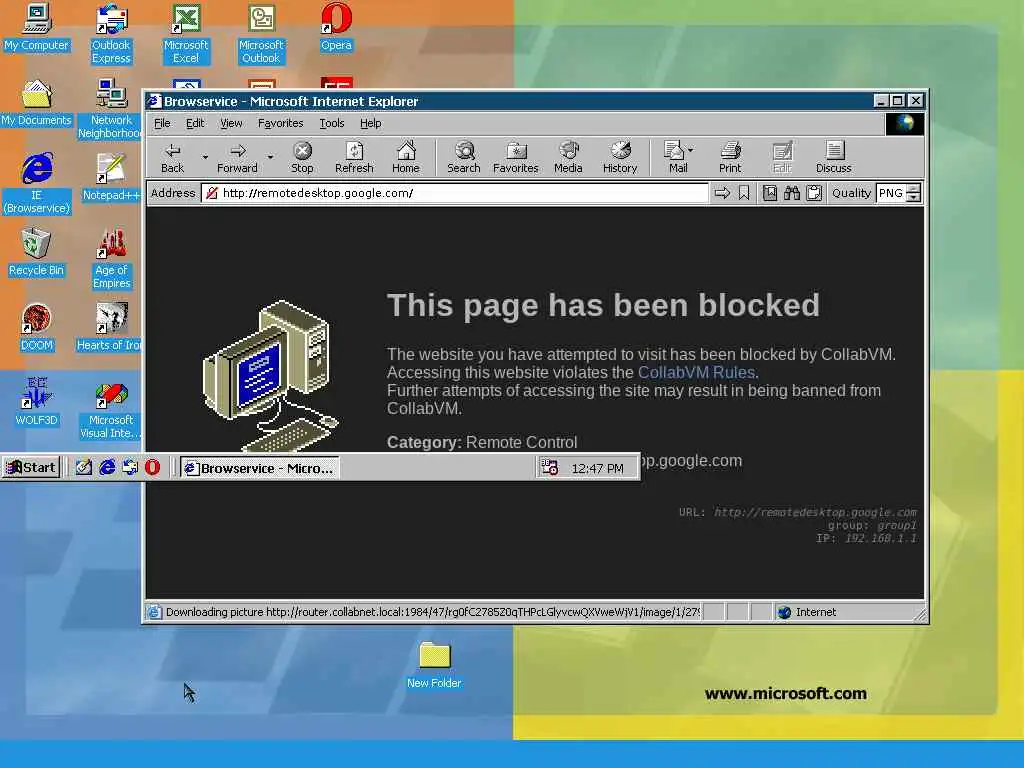This screenshot has width=1024, height=768.
Task: Open the Favorites toolbar button
Action: (516, 157)
